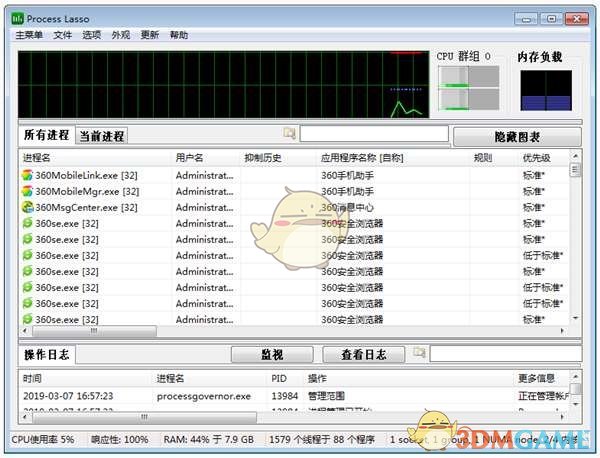The image size is (600, 458).
Task: Click the 360MobileLink.exe process icon
Action: pos(27,175)
